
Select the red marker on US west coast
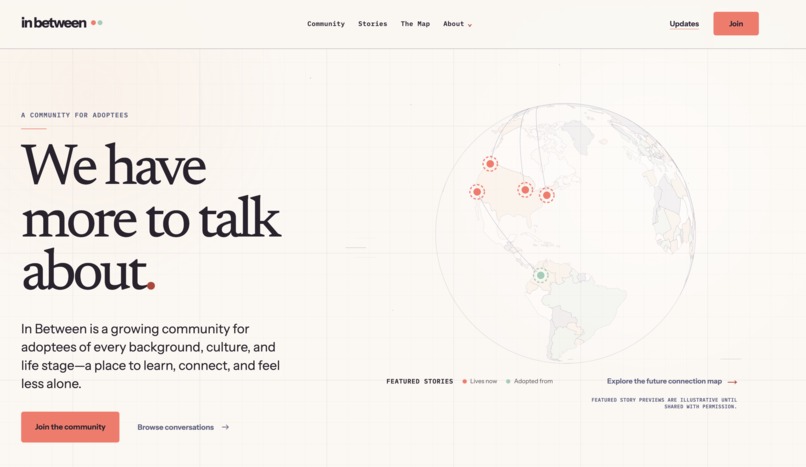[x=477, y=192]
